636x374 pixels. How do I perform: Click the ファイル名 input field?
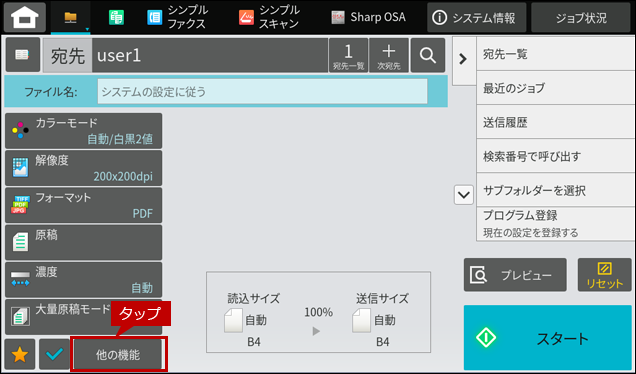[262, 92]
